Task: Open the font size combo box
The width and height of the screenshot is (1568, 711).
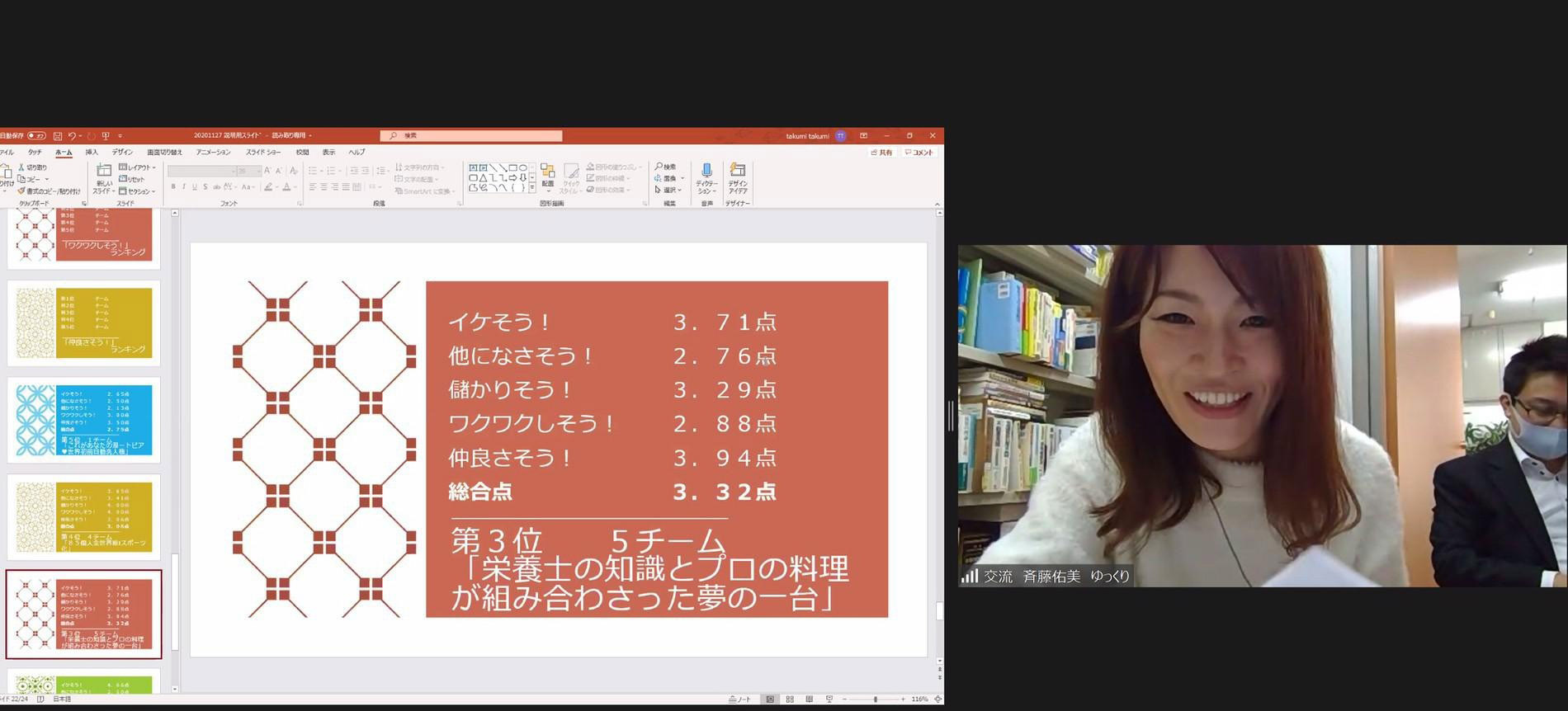Action: (249, 171)
